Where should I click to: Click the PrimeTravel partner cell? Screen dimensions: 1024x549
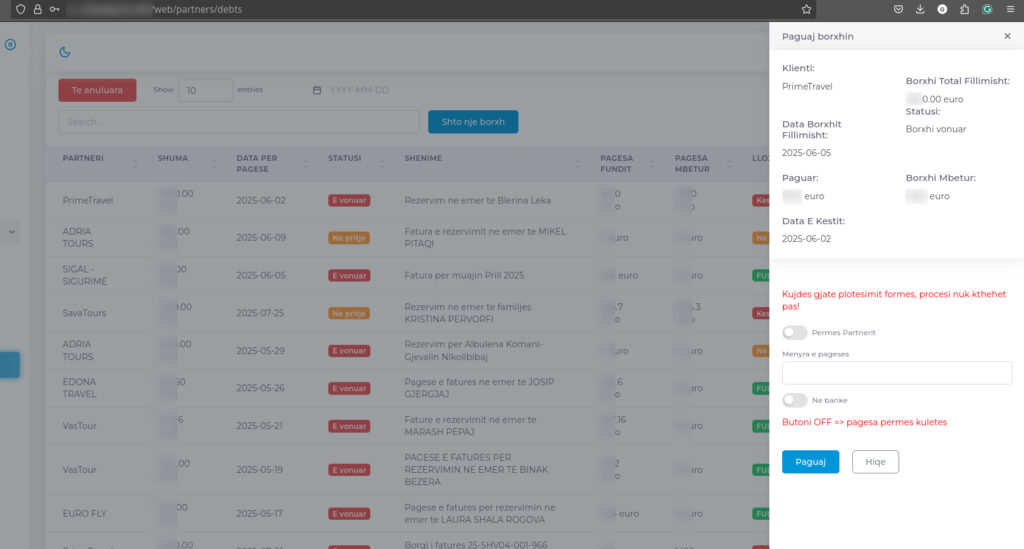pos(88,200)
